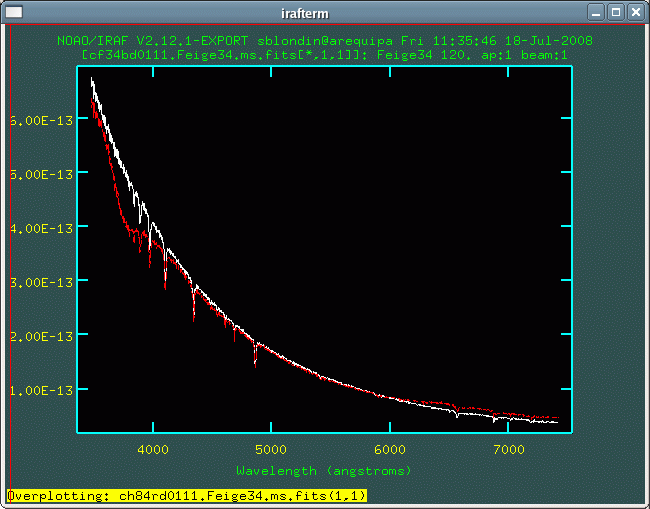Select the NOAO/IRAF V2.12.1-EXPORT header line
The width and height of the screenshot is (650, 509).
tap(324, 41)
